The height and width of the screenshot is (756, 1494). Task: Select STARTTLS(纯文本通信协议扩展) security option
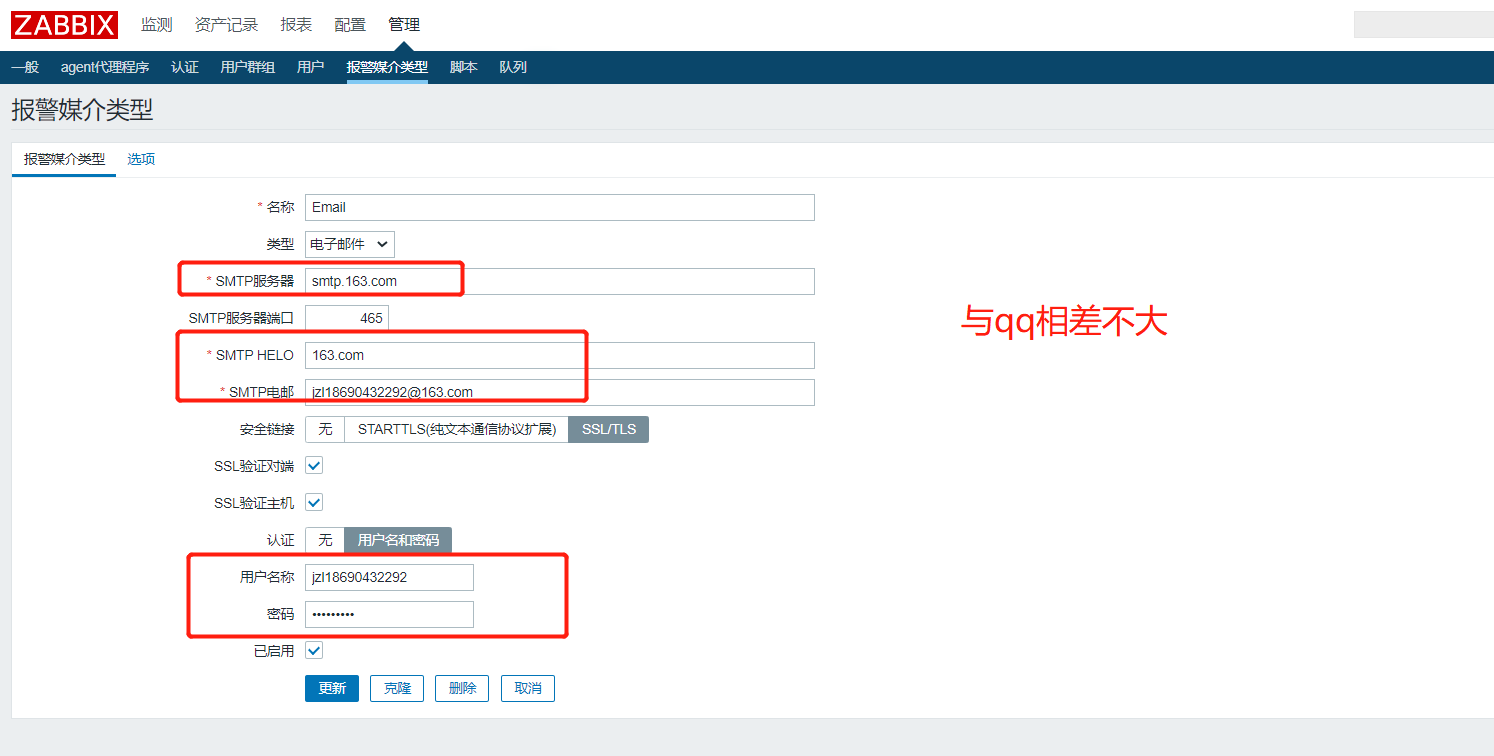[x=457, y=429]
